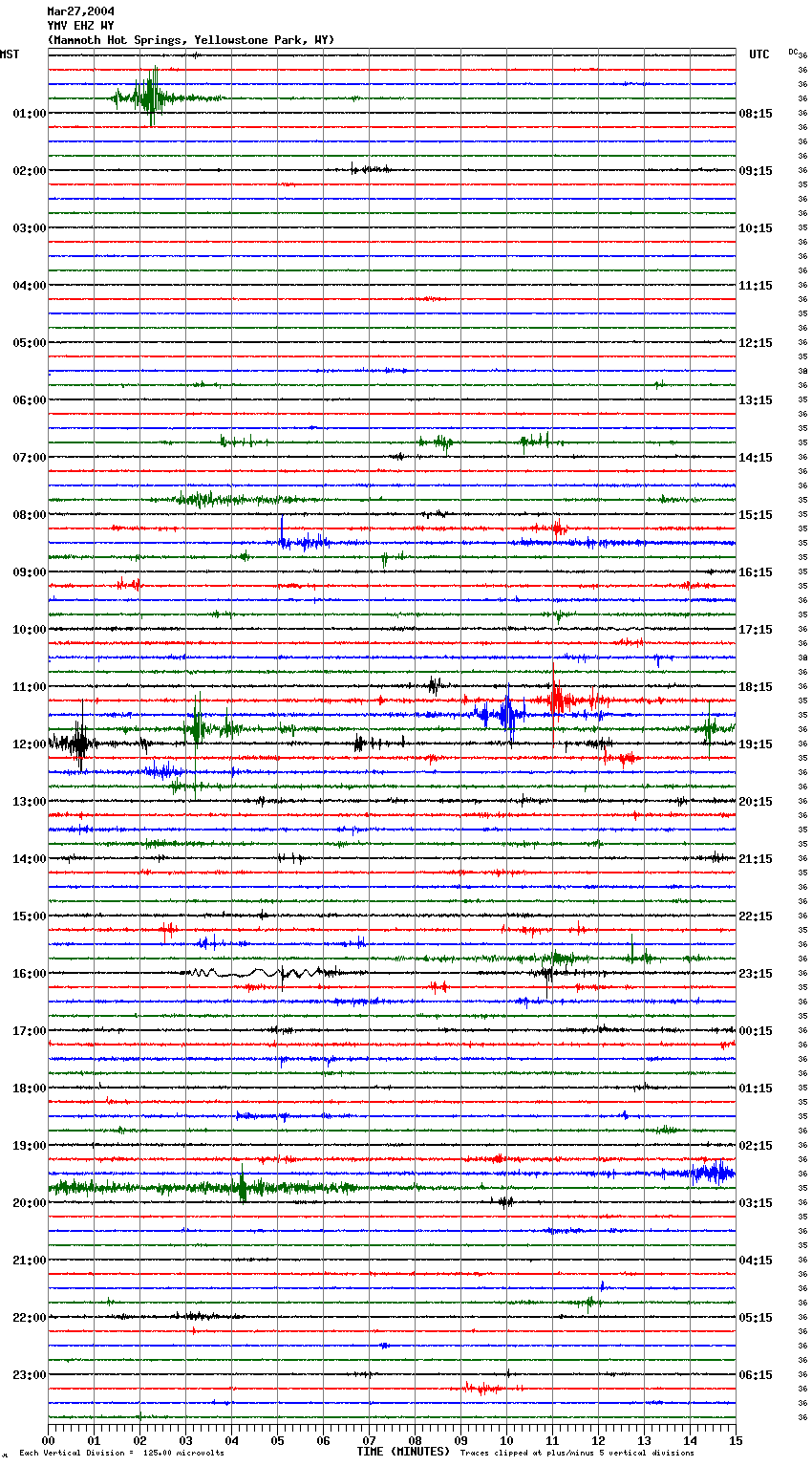Click the '21:15' UTC time label
Screen dimensions: 812x1466
tap(756, 859)
